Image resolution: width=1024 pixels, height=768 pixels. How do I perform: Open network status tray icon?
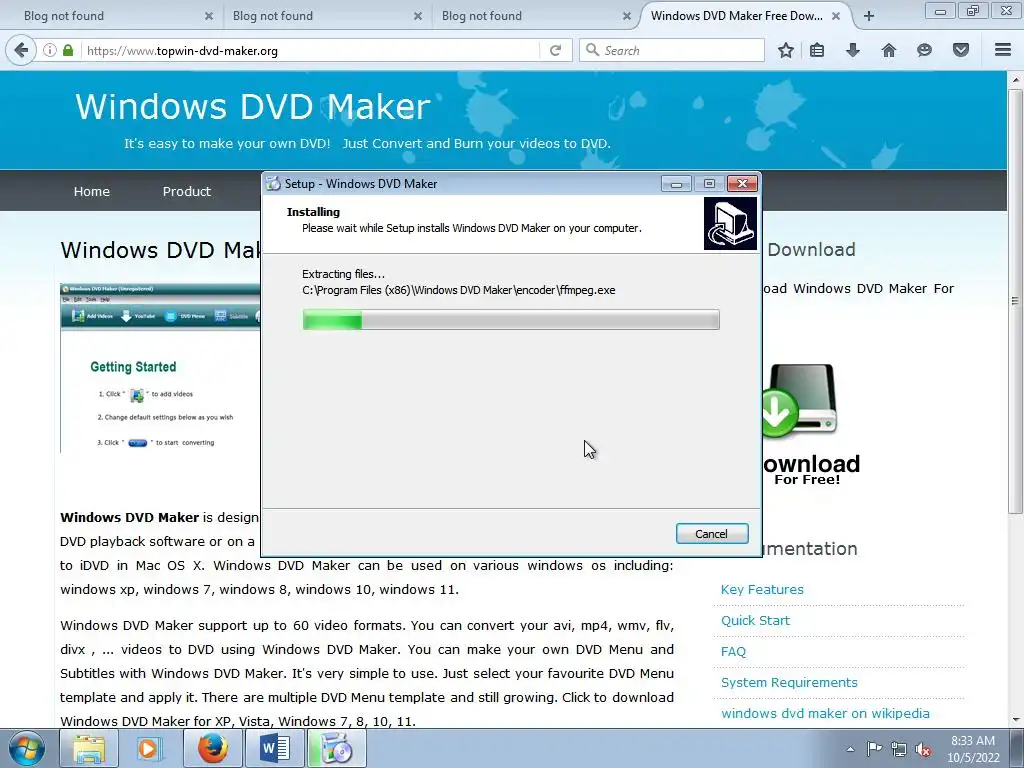tap(899, 749)
